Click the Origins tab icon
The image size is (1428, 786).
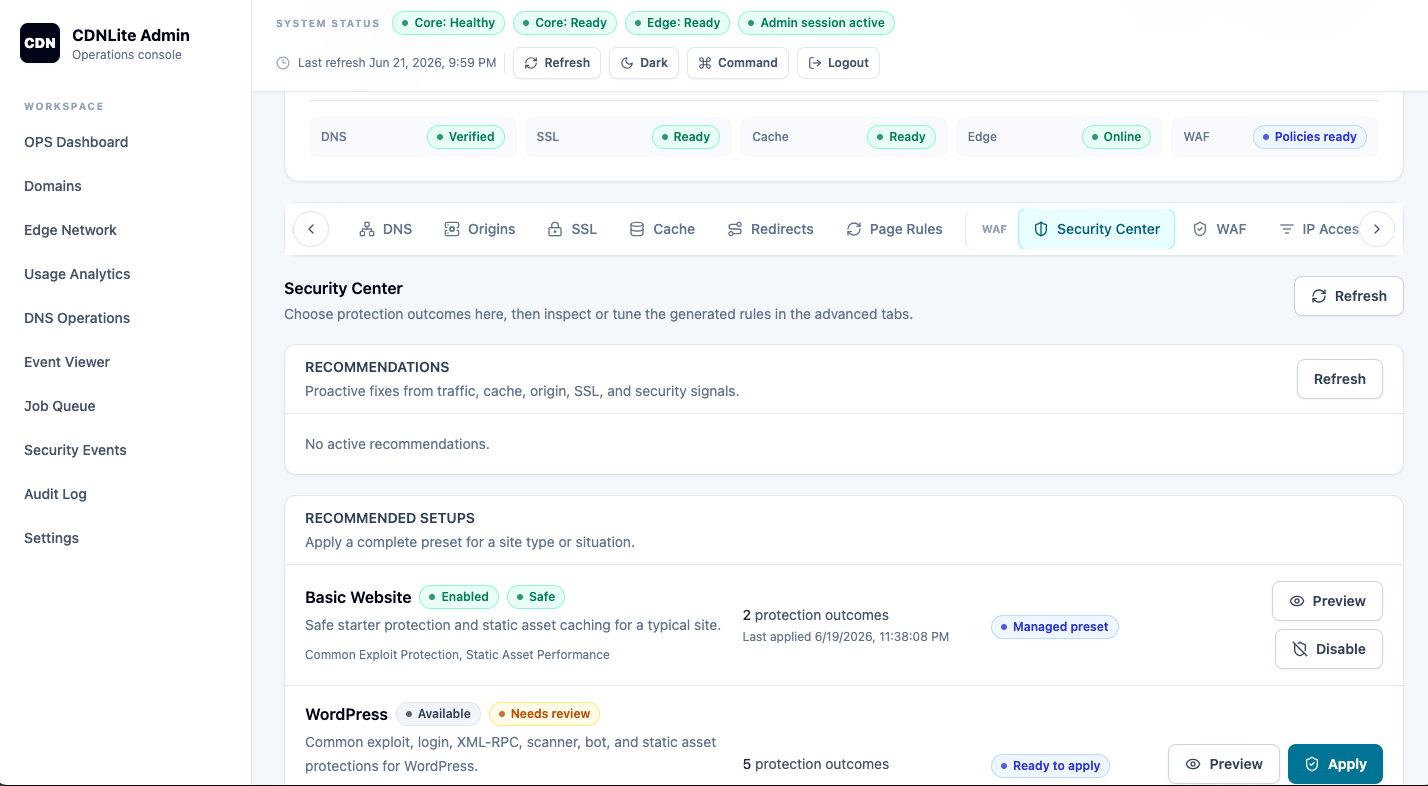[452, 229]
